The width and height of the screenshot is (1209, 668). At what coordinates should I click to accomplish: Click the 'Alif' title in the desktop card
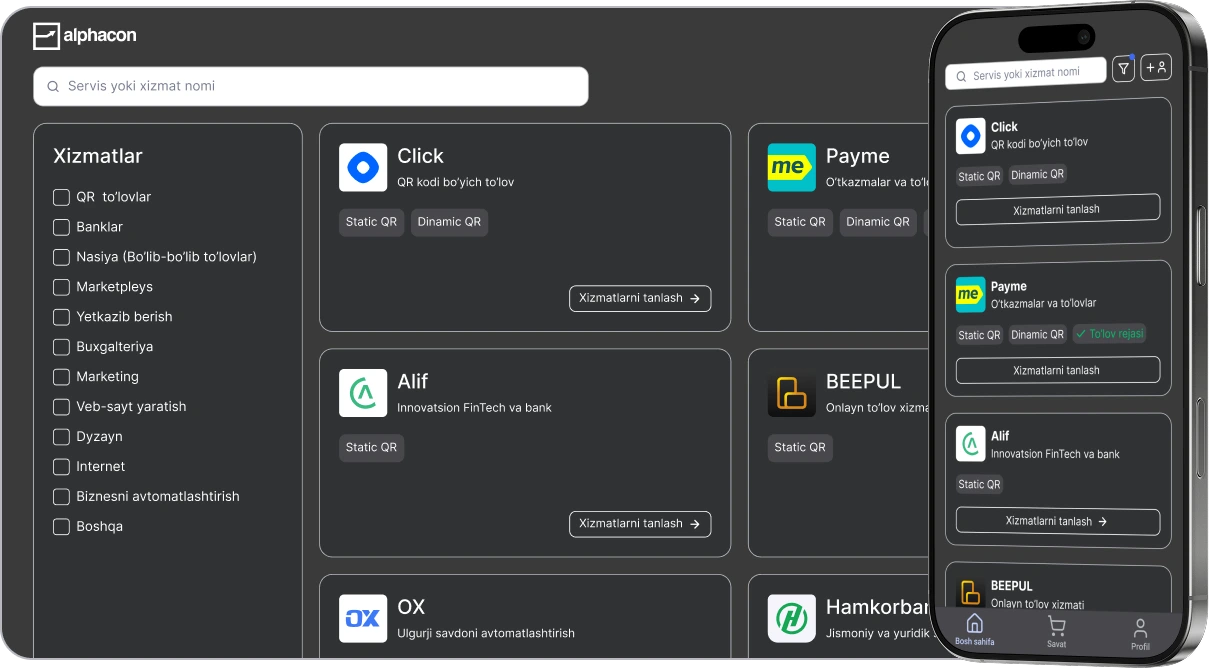tap(413, 381)
